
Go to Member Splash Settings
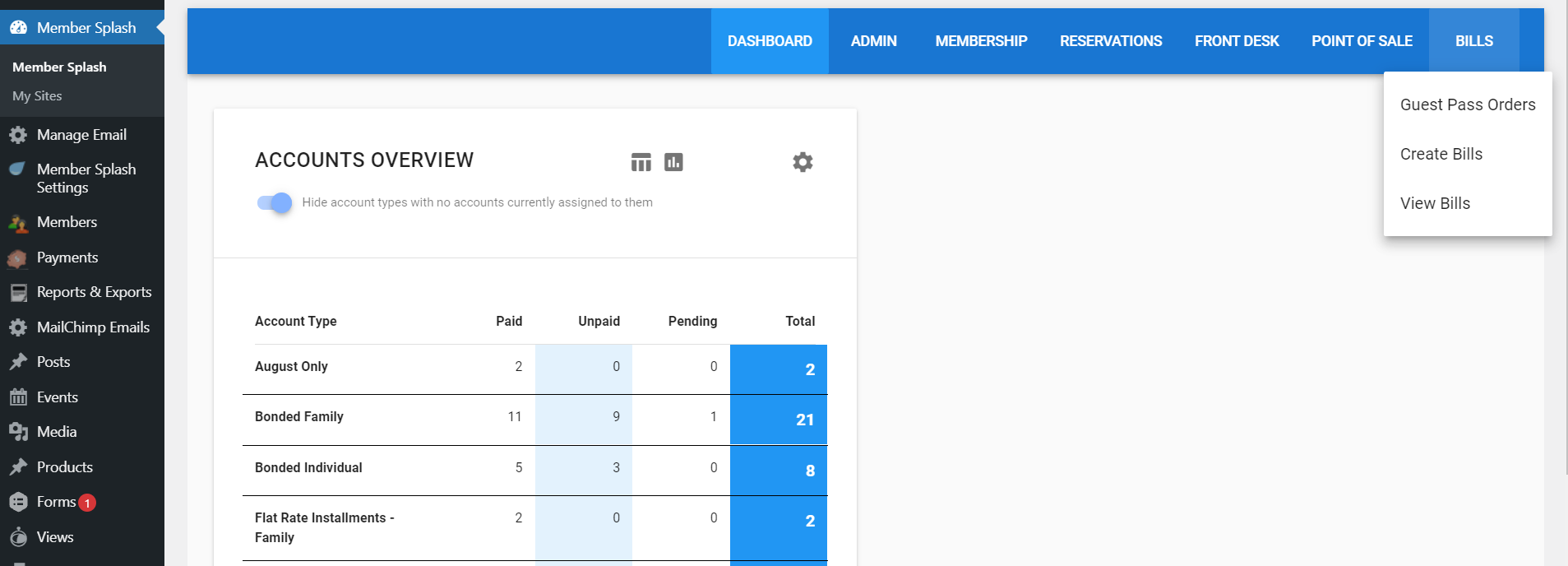coord(86,179)
